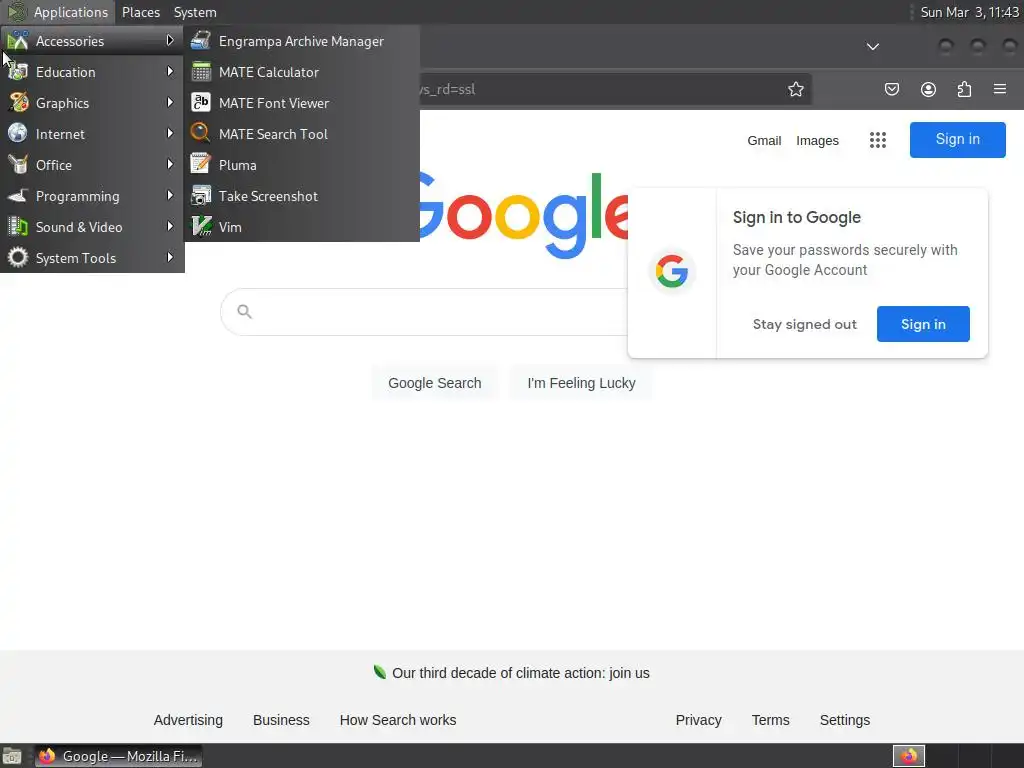This screenshot has width=1024, height=768.
Task: Open the climate action join us link
Action: (520, 673)
